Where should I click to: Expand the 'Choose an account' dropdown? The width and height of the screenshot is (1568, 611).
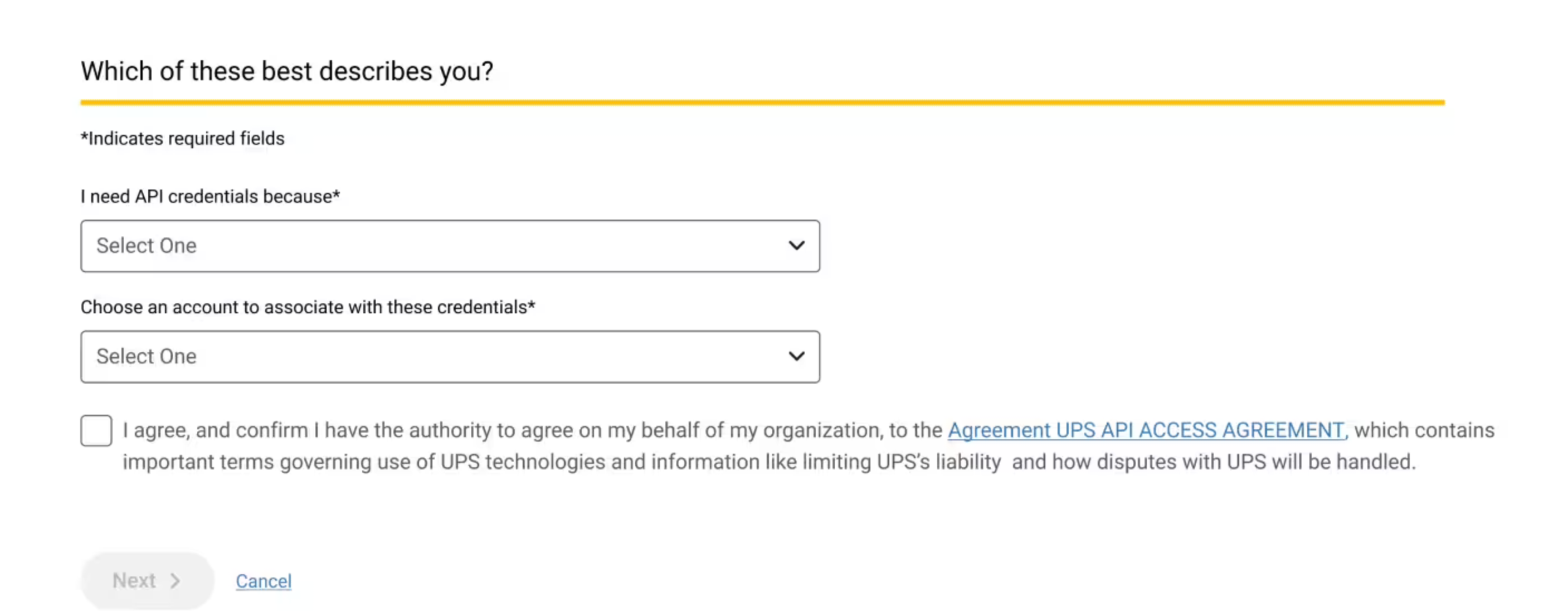tap(450, 356)
